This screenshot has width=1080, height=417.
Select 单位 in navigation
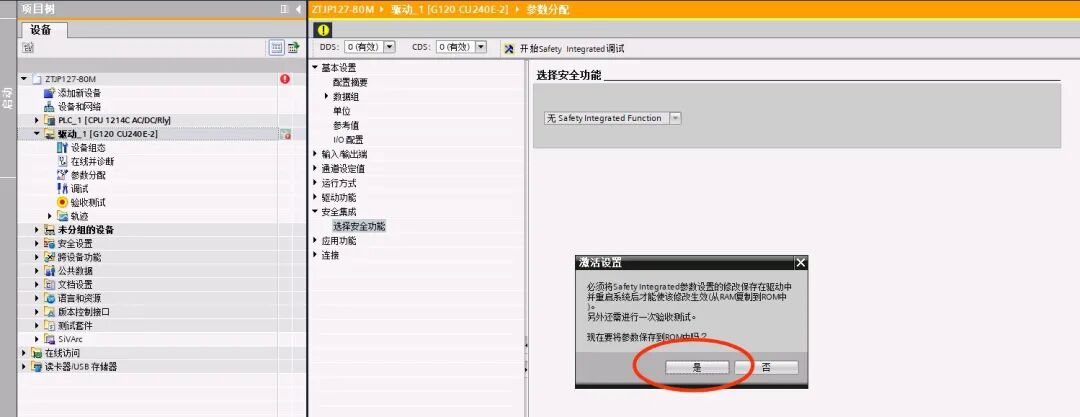tap(342, 111)
